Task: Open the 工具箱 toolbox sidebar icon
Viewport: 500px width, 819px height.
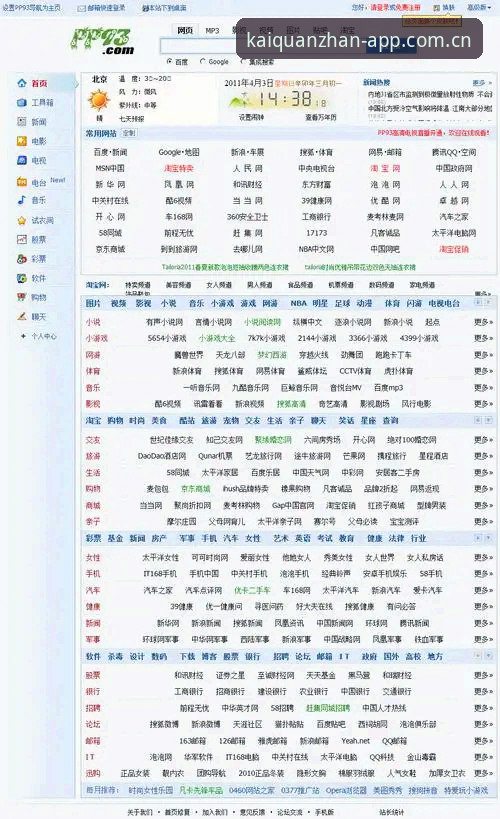Action: tap(22, 102)
